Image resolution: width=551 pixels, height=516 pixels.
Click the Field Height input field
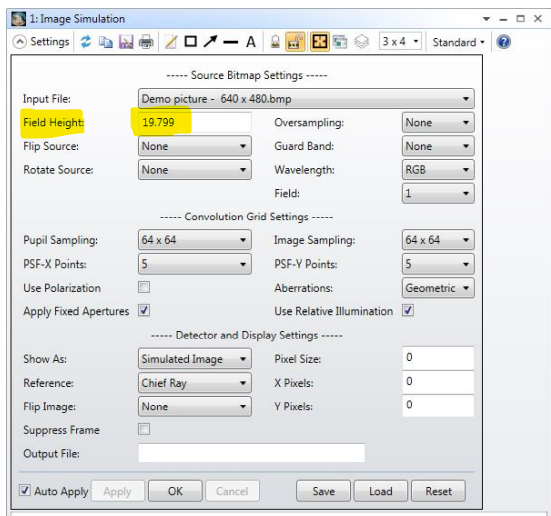coord(195,122)
